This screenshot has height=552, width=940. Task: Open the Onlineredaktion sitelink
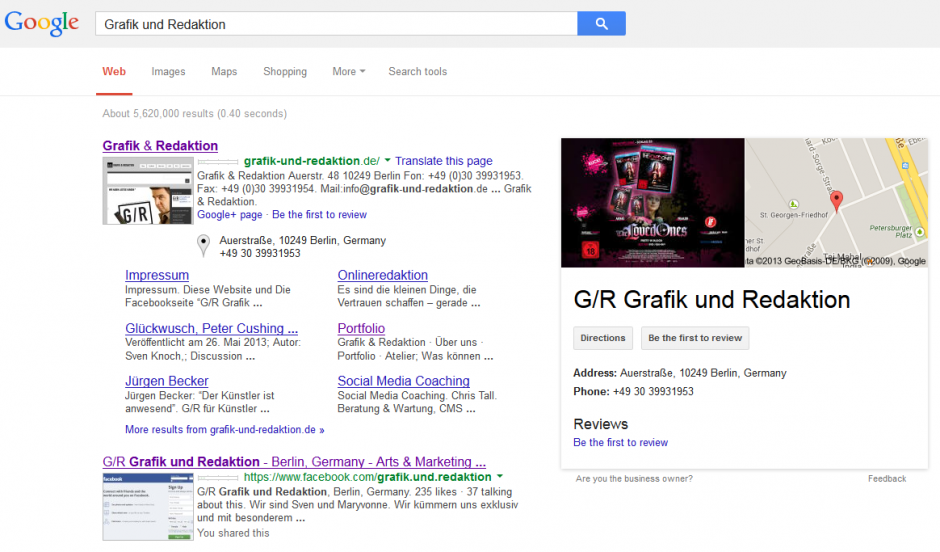382,275
